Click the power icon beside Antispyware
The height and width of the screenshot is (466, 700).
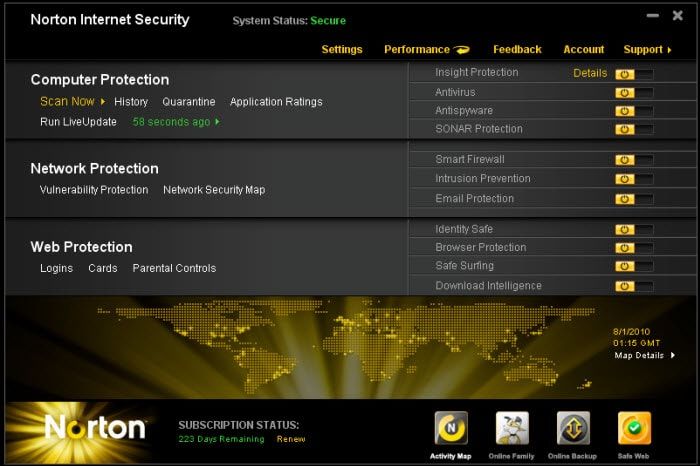point(625,111)
